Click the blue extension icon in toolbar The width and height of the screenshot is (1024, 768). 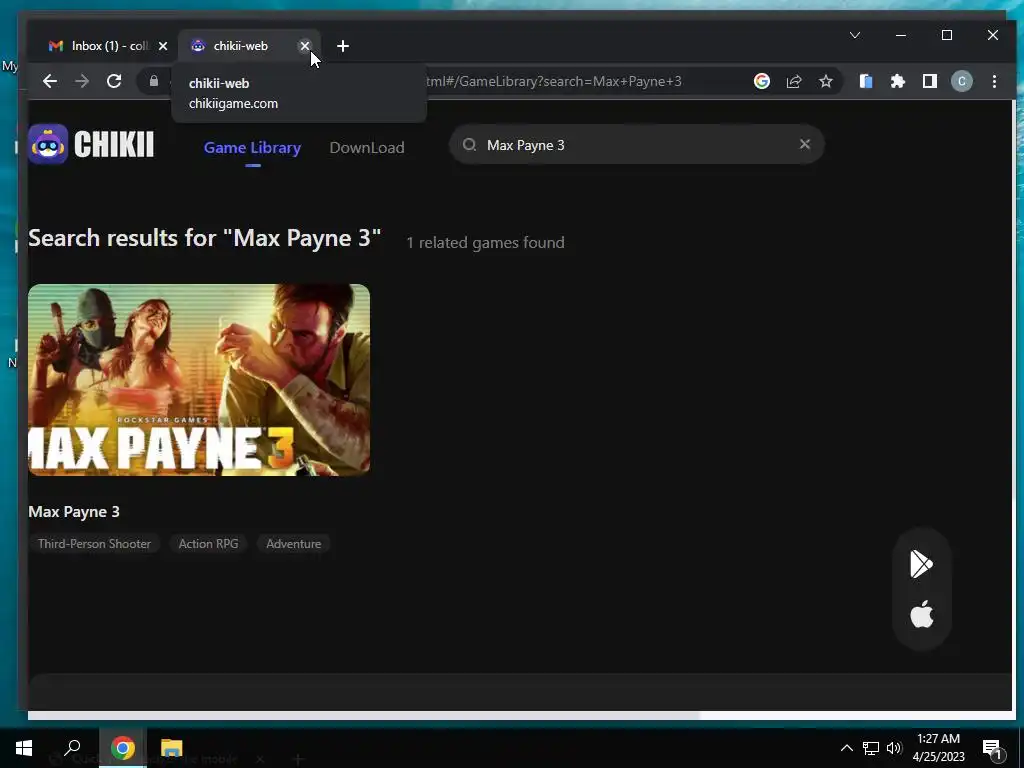(866, 81)
